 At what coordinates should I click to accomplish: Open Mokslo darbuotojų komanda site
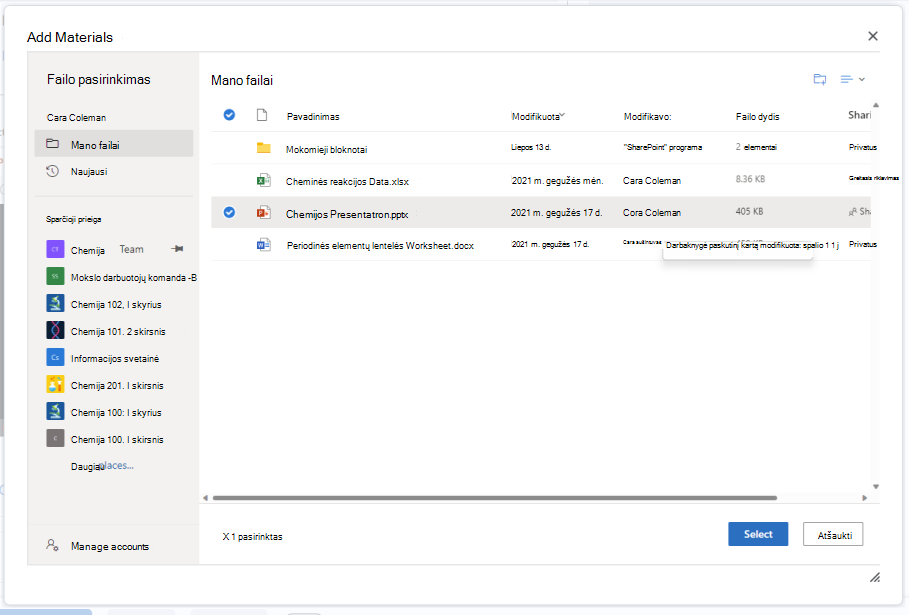133,278
